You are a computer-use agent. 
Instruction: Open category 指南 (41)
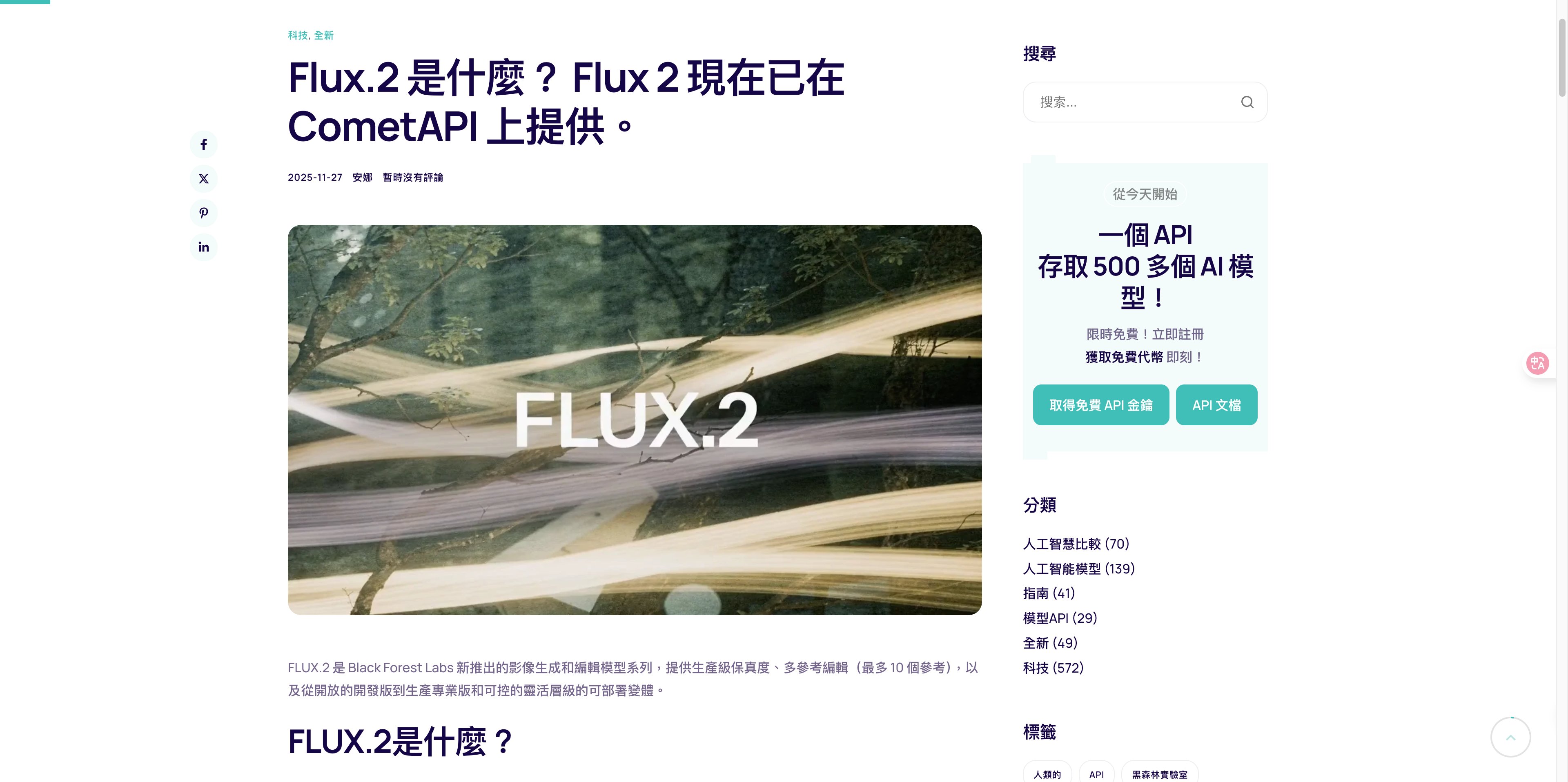1049,593
